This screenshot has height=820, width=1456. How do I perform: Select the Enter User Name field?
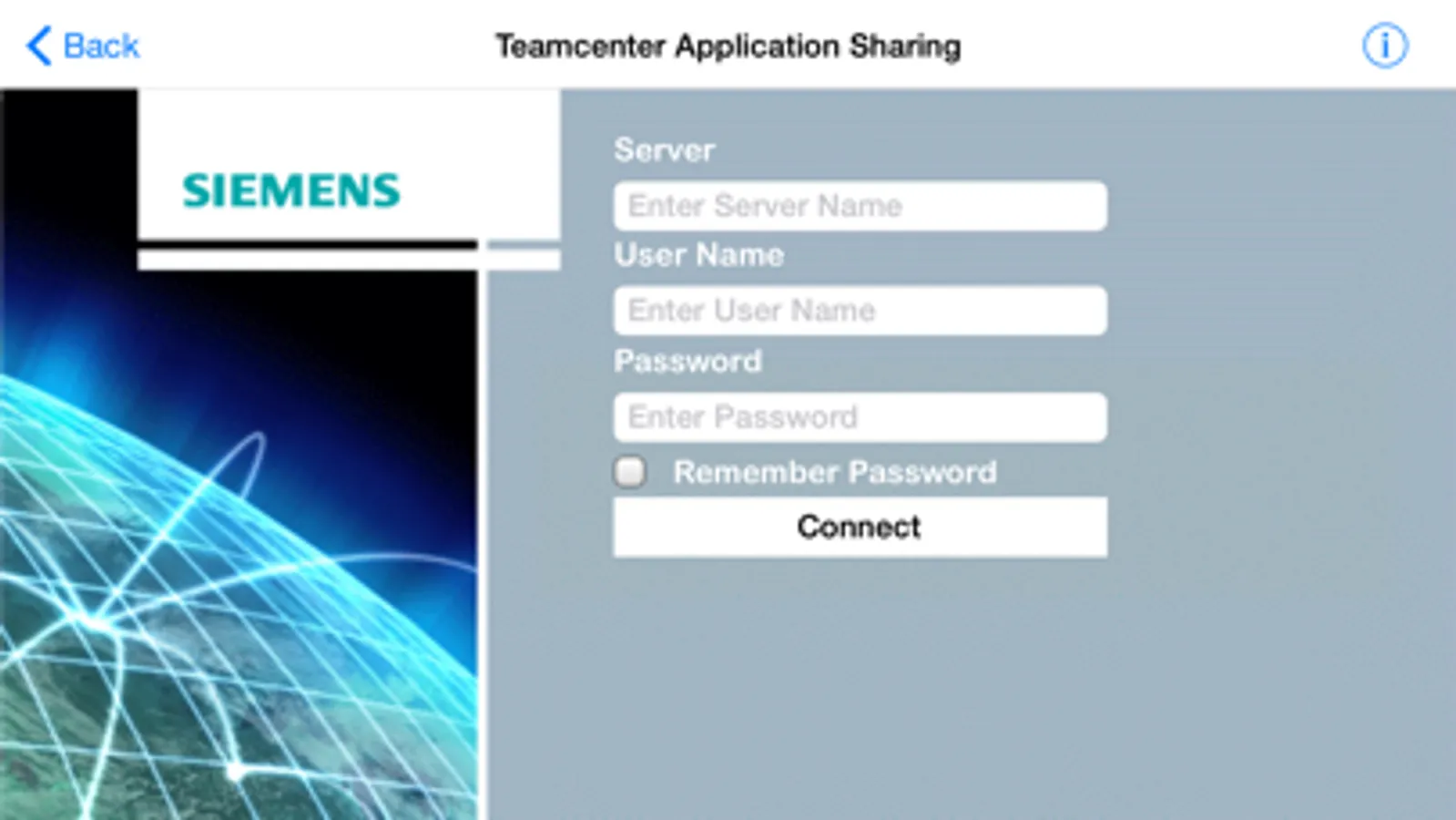pyautogui.click(x=860, y=311)
